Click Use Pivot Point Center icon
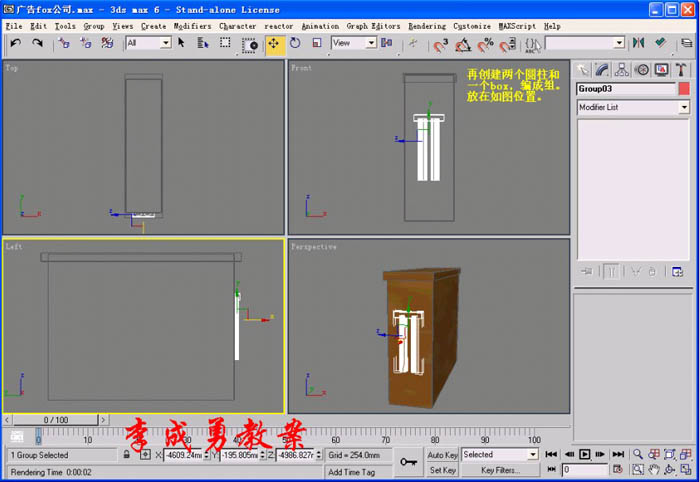 tap(387, 43)
